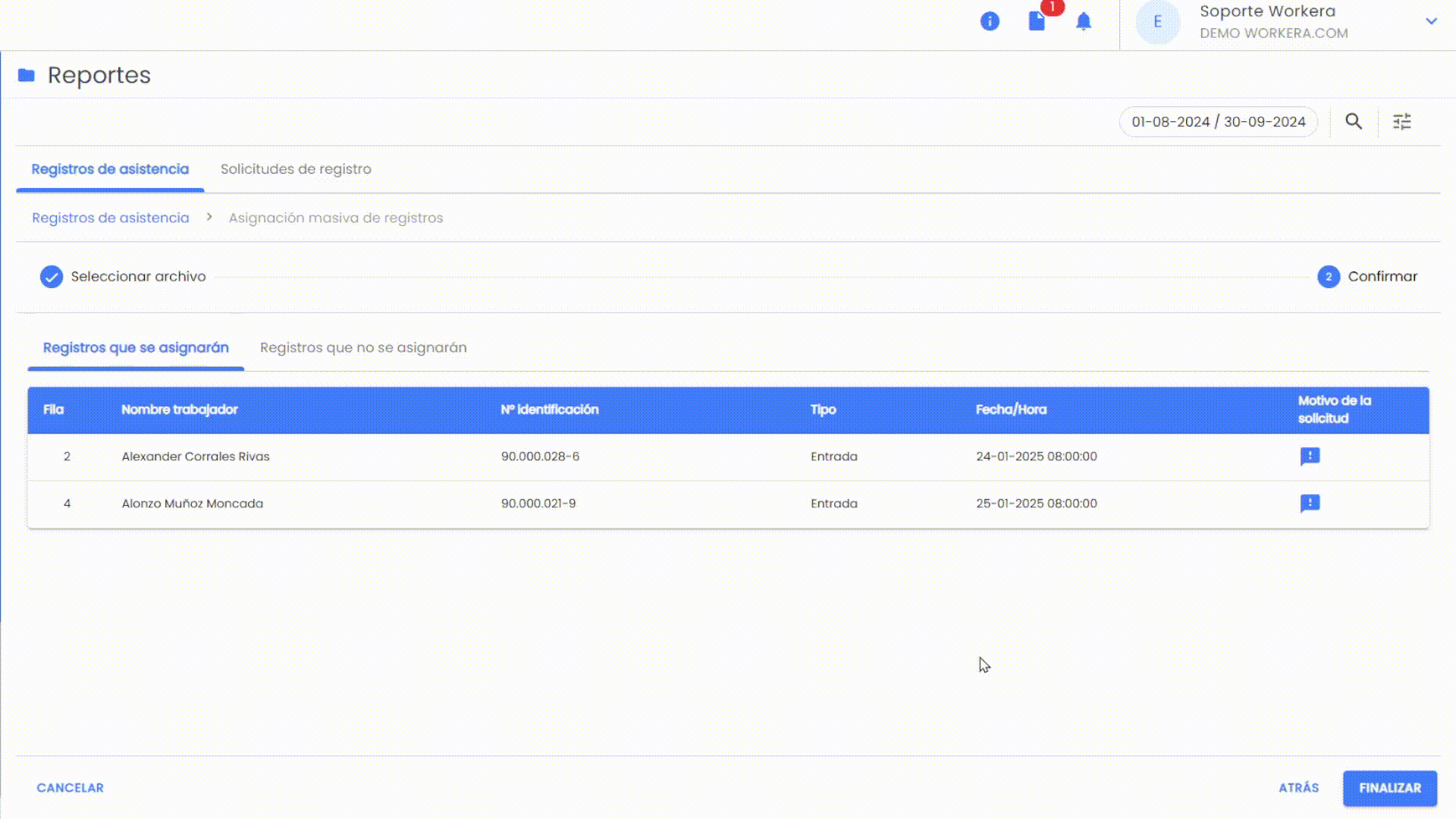Click the ATRÁS button
This screenshot has height=819, width=1456.
(x=1298, y=788)
